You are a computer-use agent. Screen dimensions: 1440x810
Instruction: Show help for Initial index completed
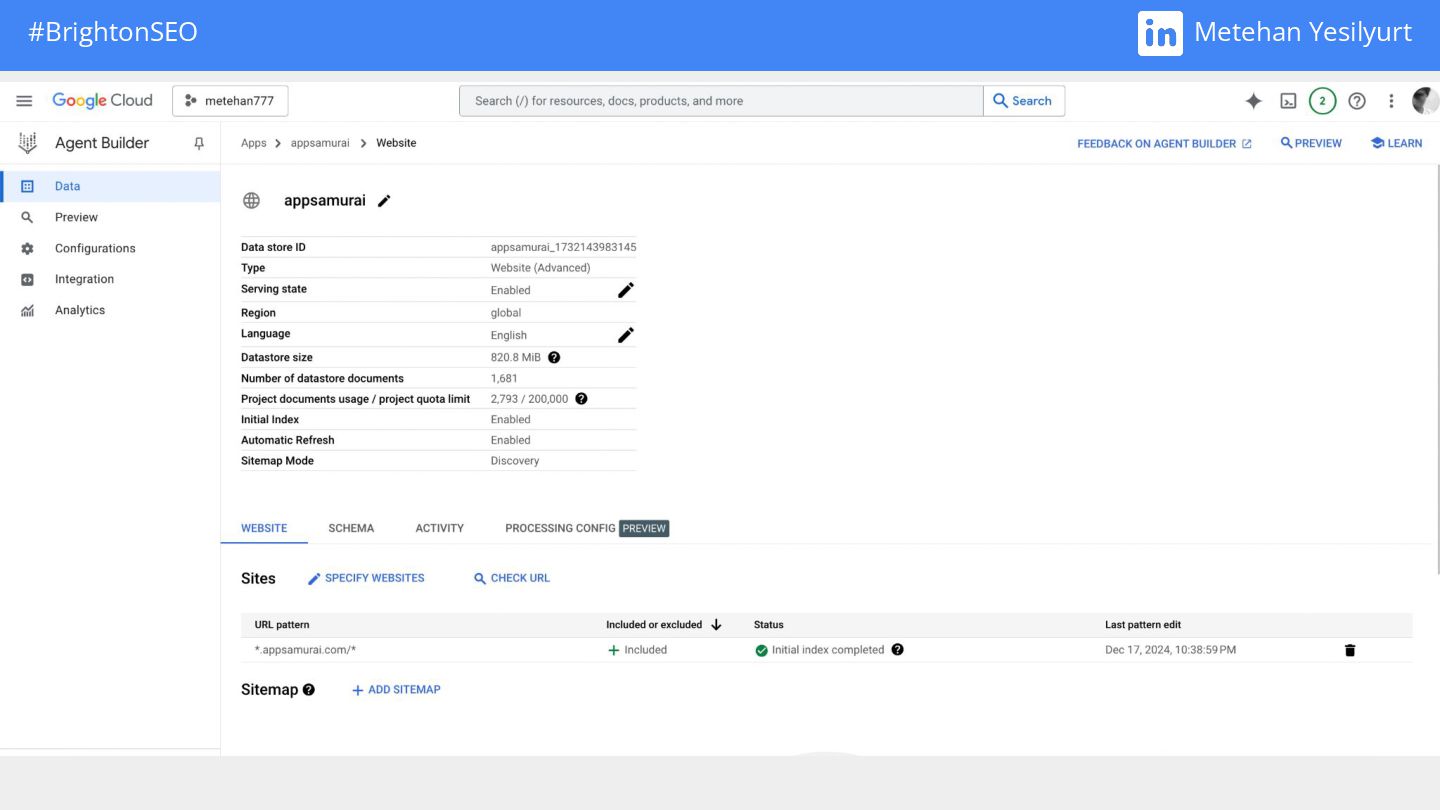(898, 649)
